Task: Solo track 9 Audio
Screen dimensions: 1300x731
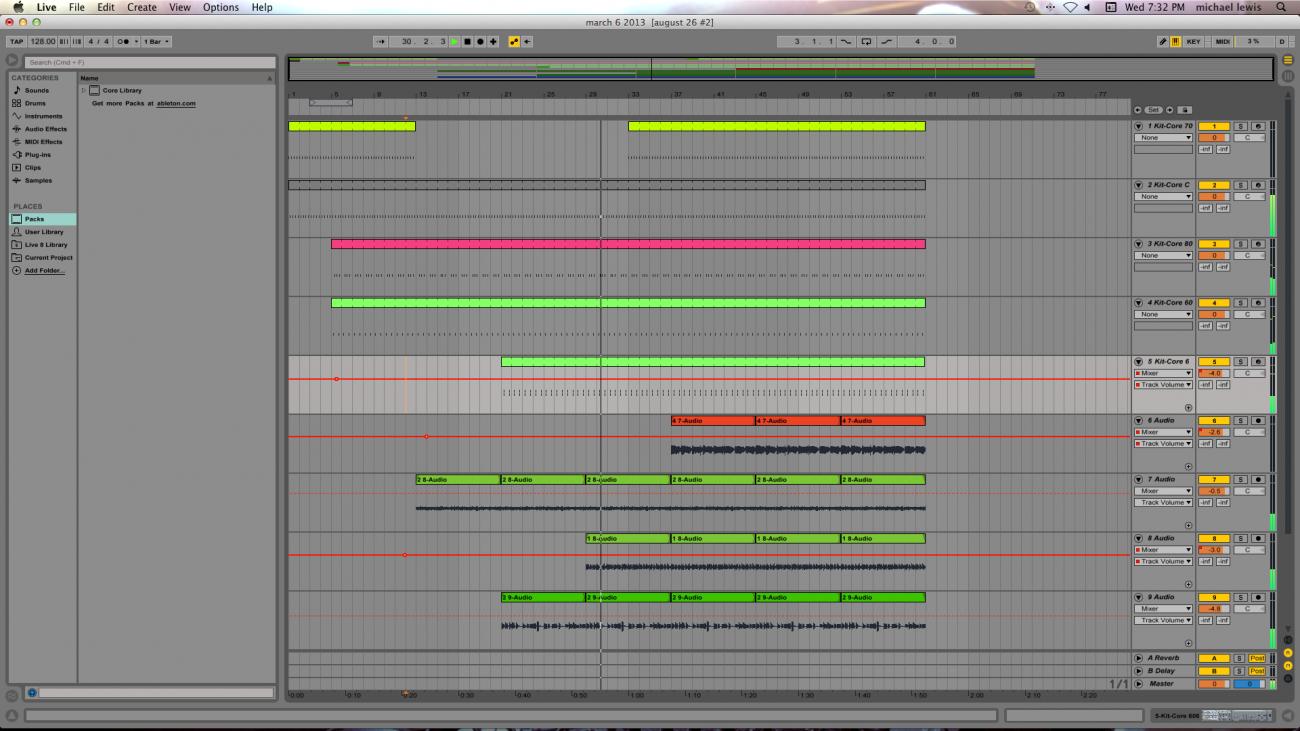Action: point(1240,598)
